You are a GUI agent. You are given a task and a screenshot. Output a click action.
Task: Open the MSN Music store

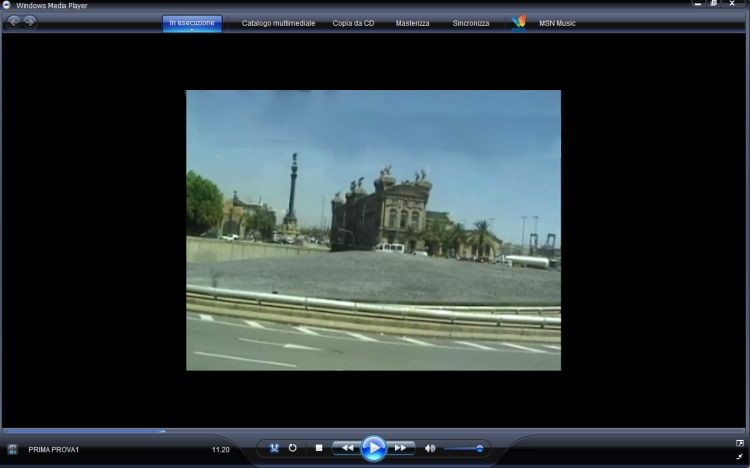(x=556, y=23)
